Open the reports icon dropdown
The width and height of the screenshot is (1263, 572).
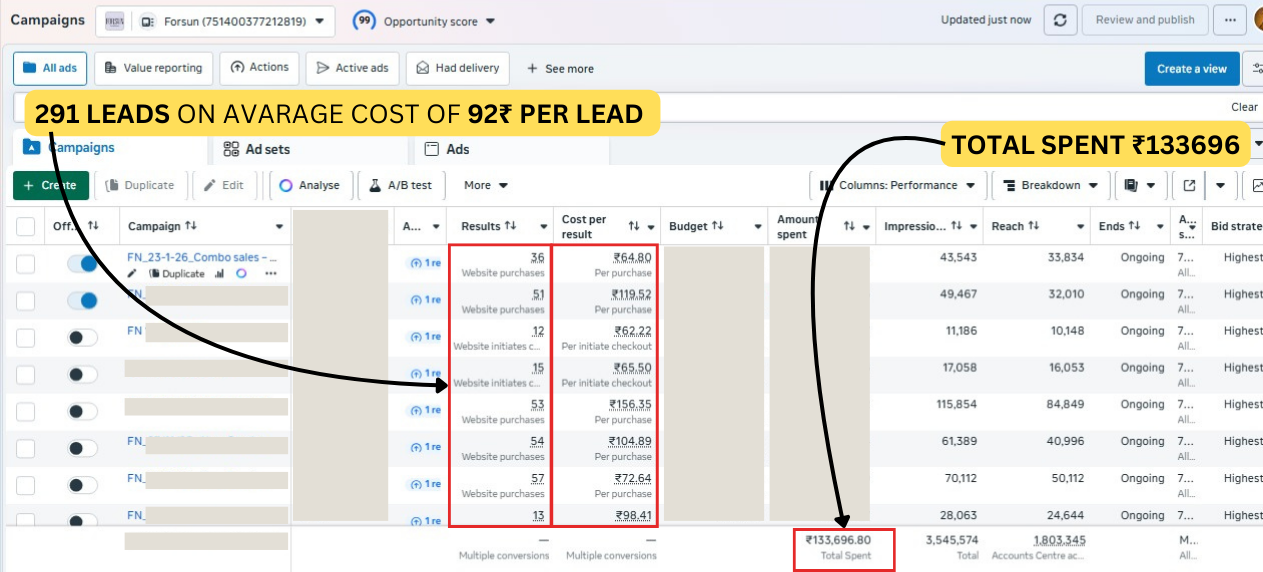tap(1138, 185)
